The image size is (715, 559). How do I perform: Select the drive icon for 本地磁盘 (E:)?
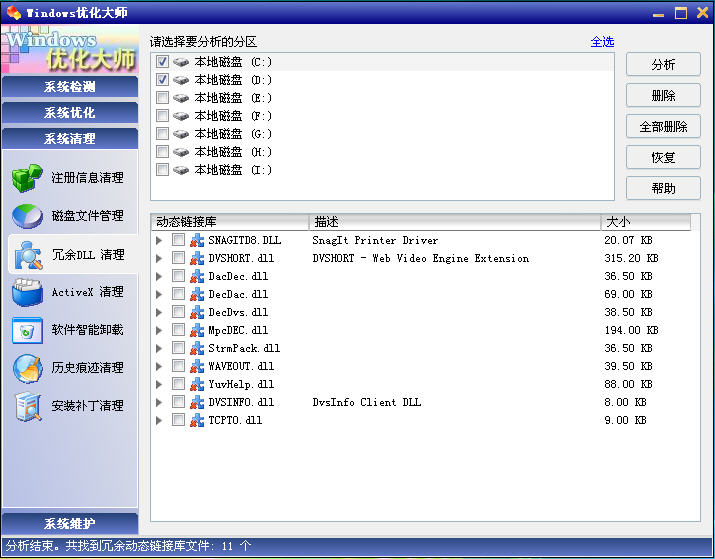181,98
